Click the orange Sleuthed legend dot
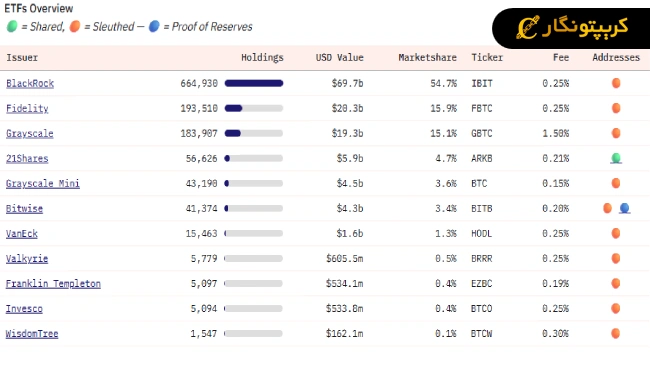Image resolution: width=650 pixels, height=365 pixels. coord(75,27)
